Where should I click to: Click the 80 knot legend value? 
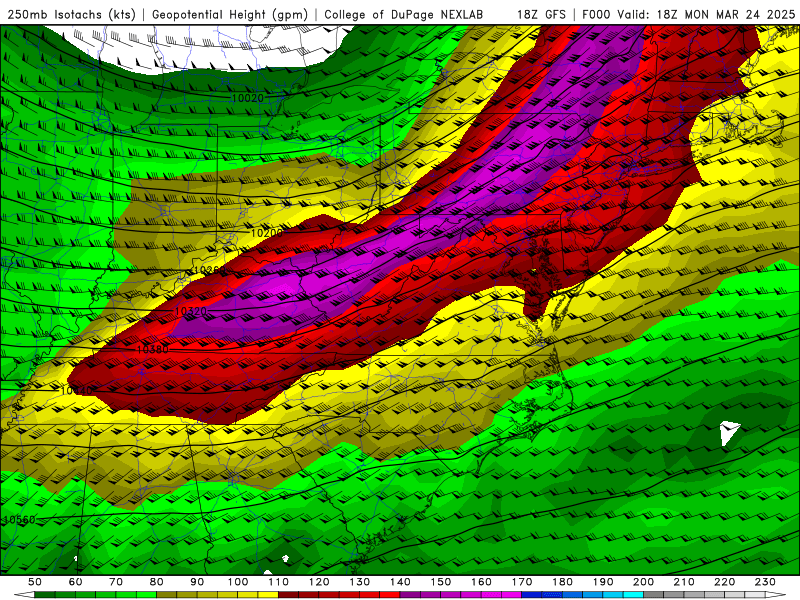point(157,582)
